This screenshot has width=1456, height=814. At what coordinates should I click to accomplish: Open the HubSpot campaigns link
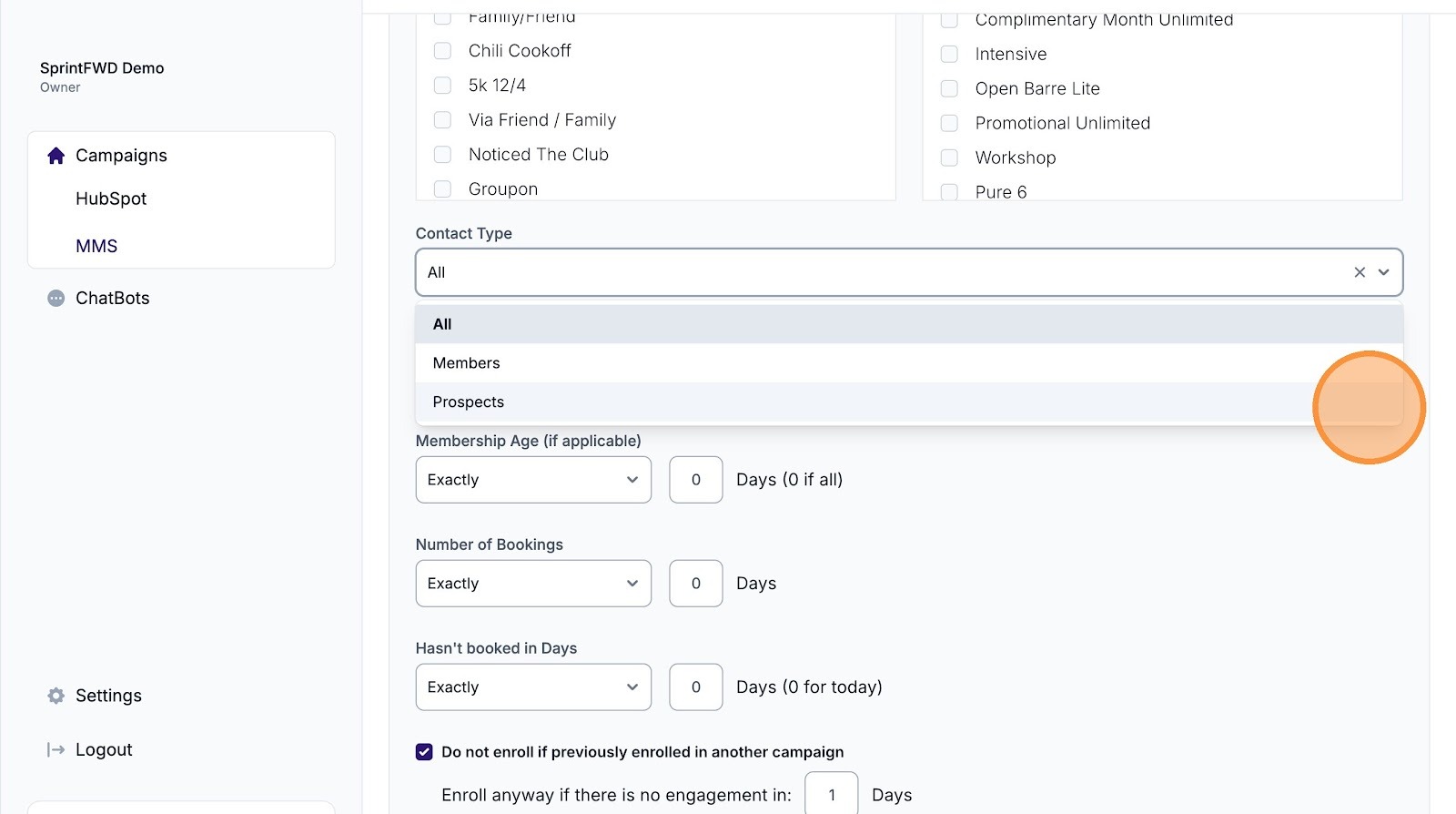[111, 199]
